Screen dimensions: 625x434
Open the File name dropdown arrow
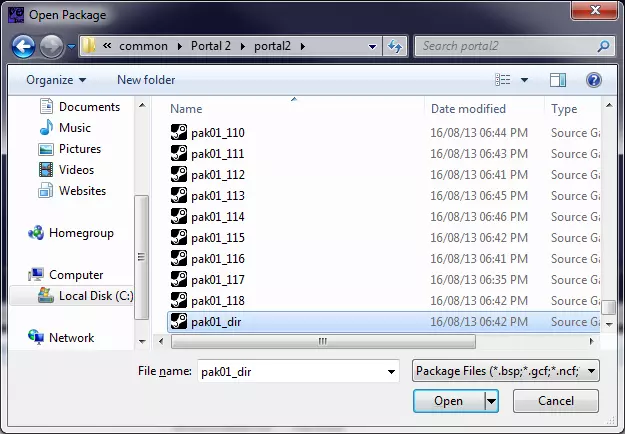tap(391, 371)
